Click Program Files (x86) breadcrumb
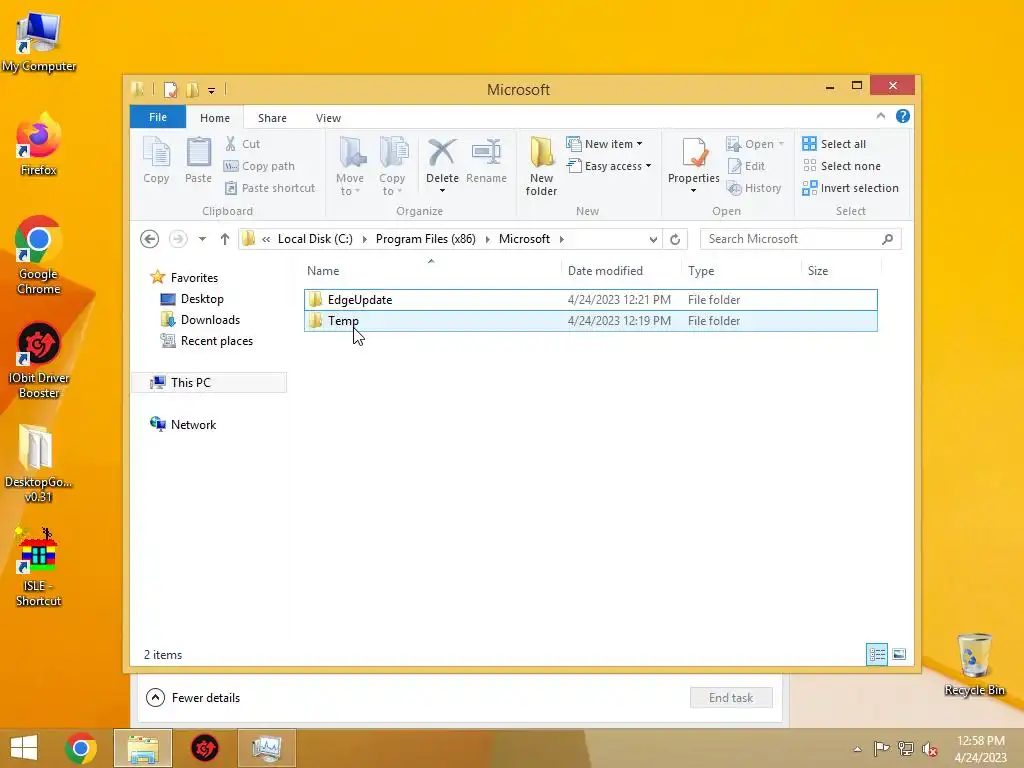Screen dimensions: 1024x768 click(x=426, y=239)
